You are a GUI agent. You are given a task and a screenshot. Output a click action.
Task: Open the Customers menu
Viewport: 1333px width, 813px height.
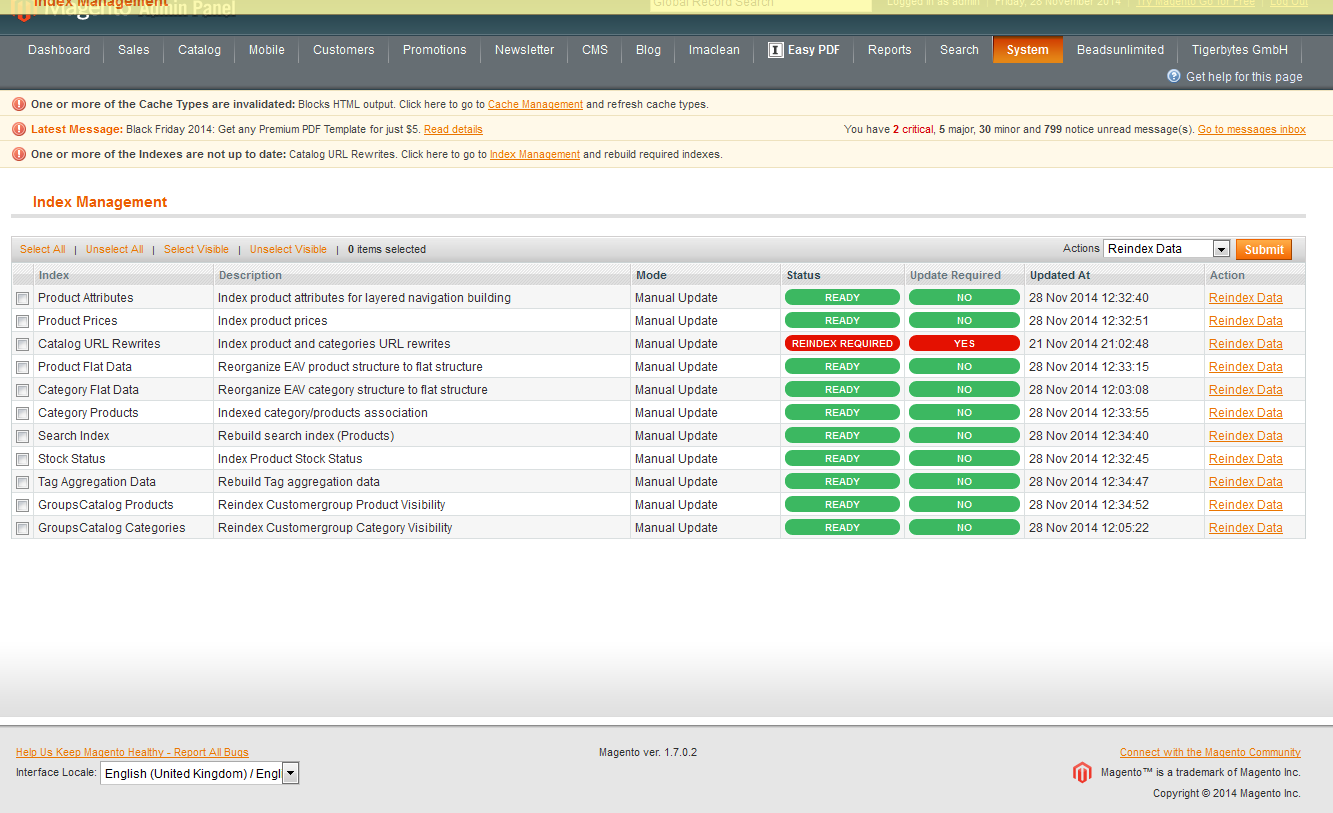pos(343,50)
